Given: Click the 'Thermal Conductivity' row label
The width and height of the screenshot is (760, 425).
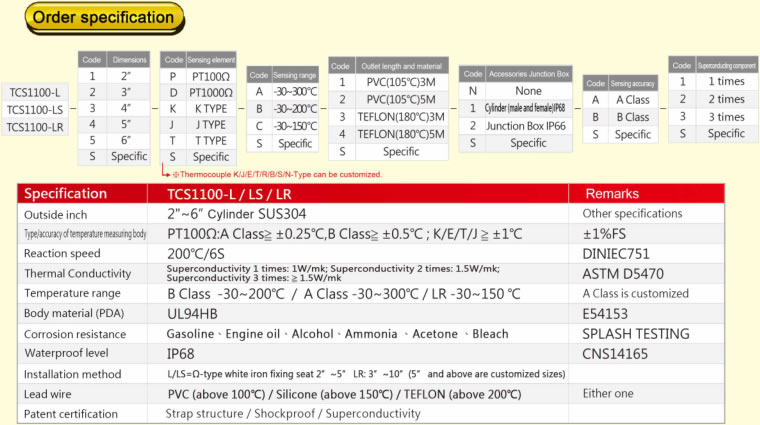Looking at the screenshot, I should [x=78, y=273].
